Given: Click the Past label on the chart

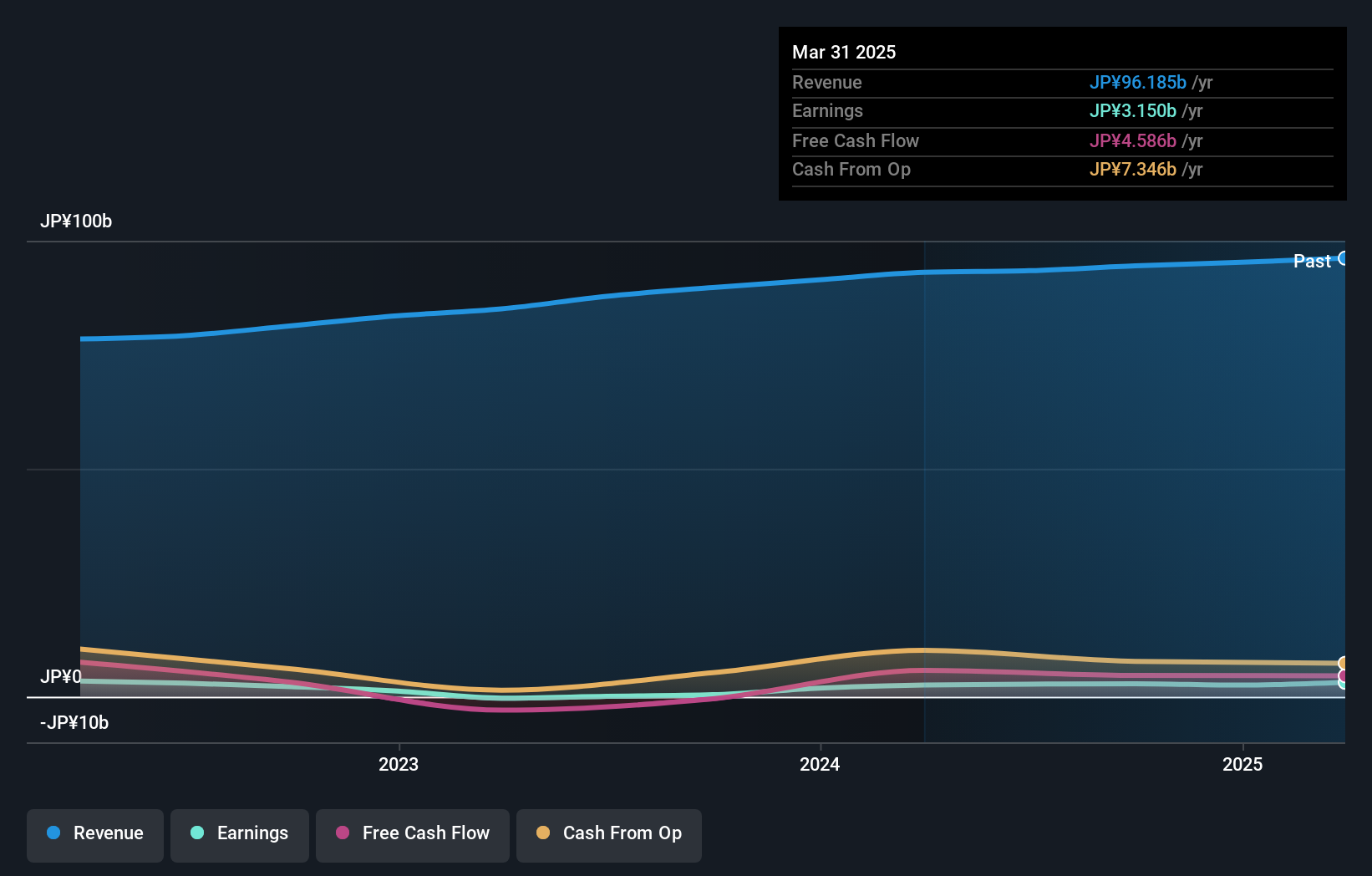Looking at the screenshot, I should (1312, 261).
